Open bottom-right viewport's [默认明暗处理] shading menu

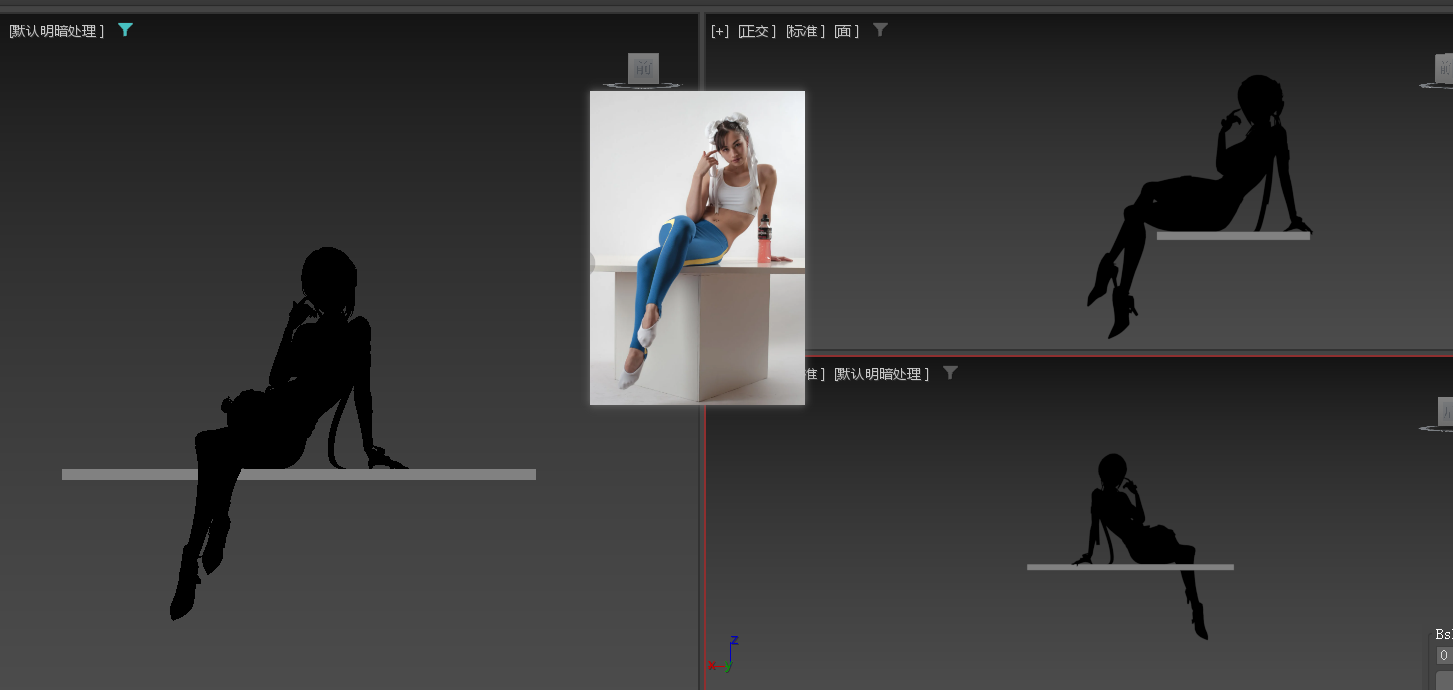pos(881,374)
